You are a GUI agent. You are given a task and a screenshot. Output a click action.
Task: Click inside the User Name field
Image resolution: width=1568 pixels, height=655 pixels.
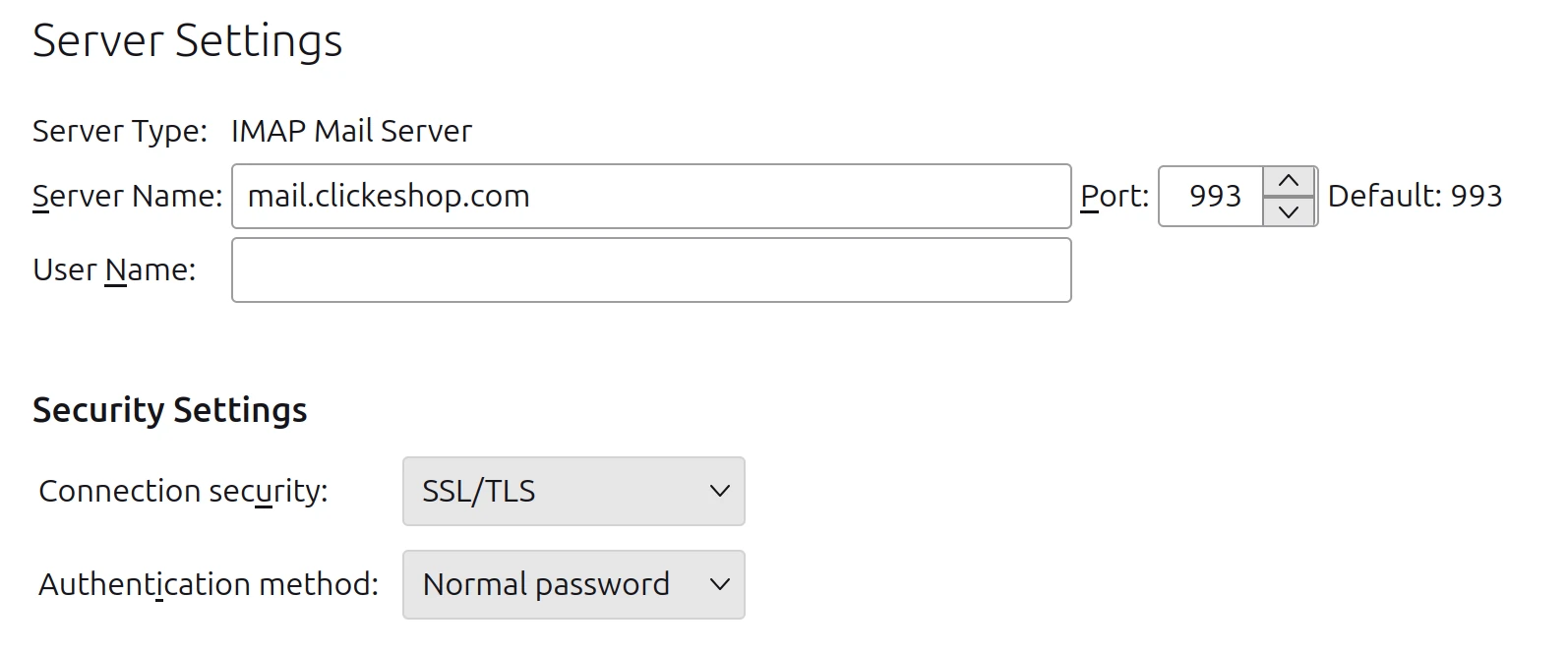click(651, 269)
